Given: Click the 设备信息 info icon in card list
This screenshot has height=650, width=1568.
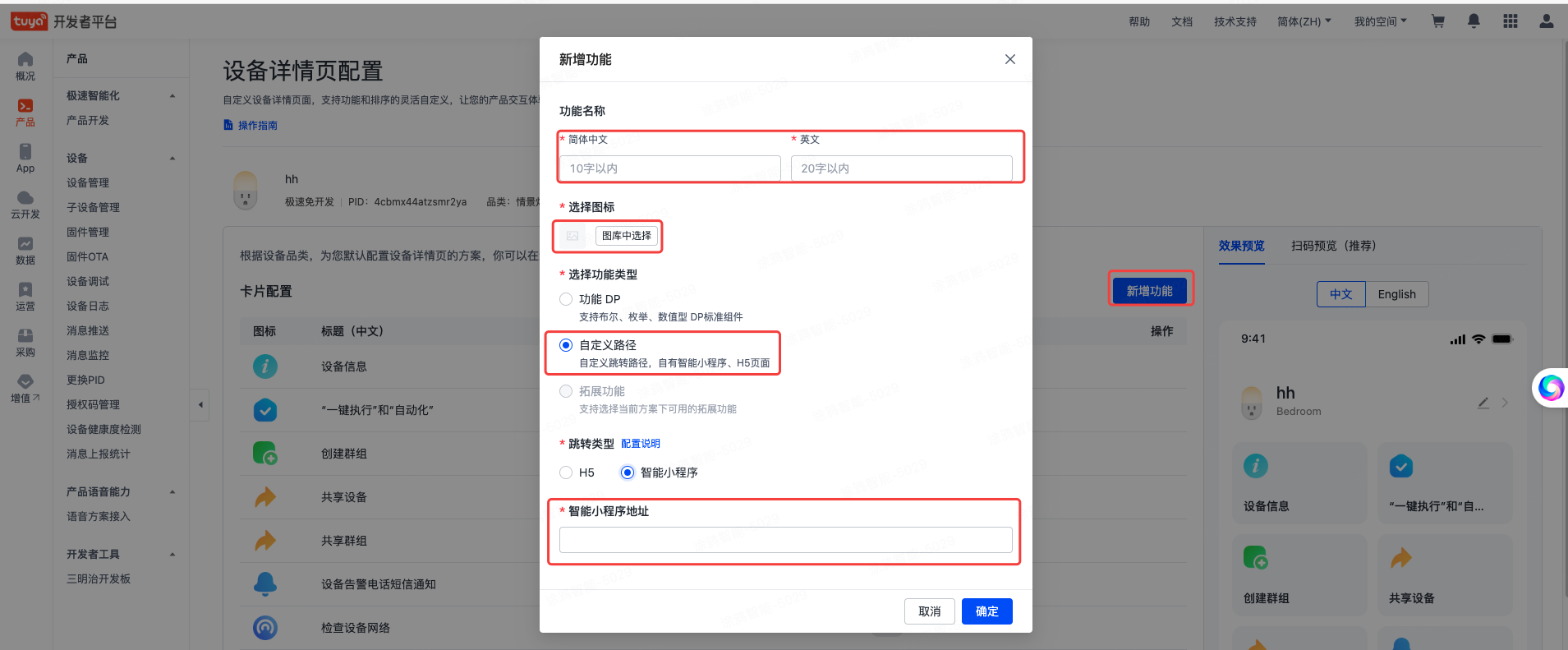Looking at the screenshot, I should coord(264,366).
